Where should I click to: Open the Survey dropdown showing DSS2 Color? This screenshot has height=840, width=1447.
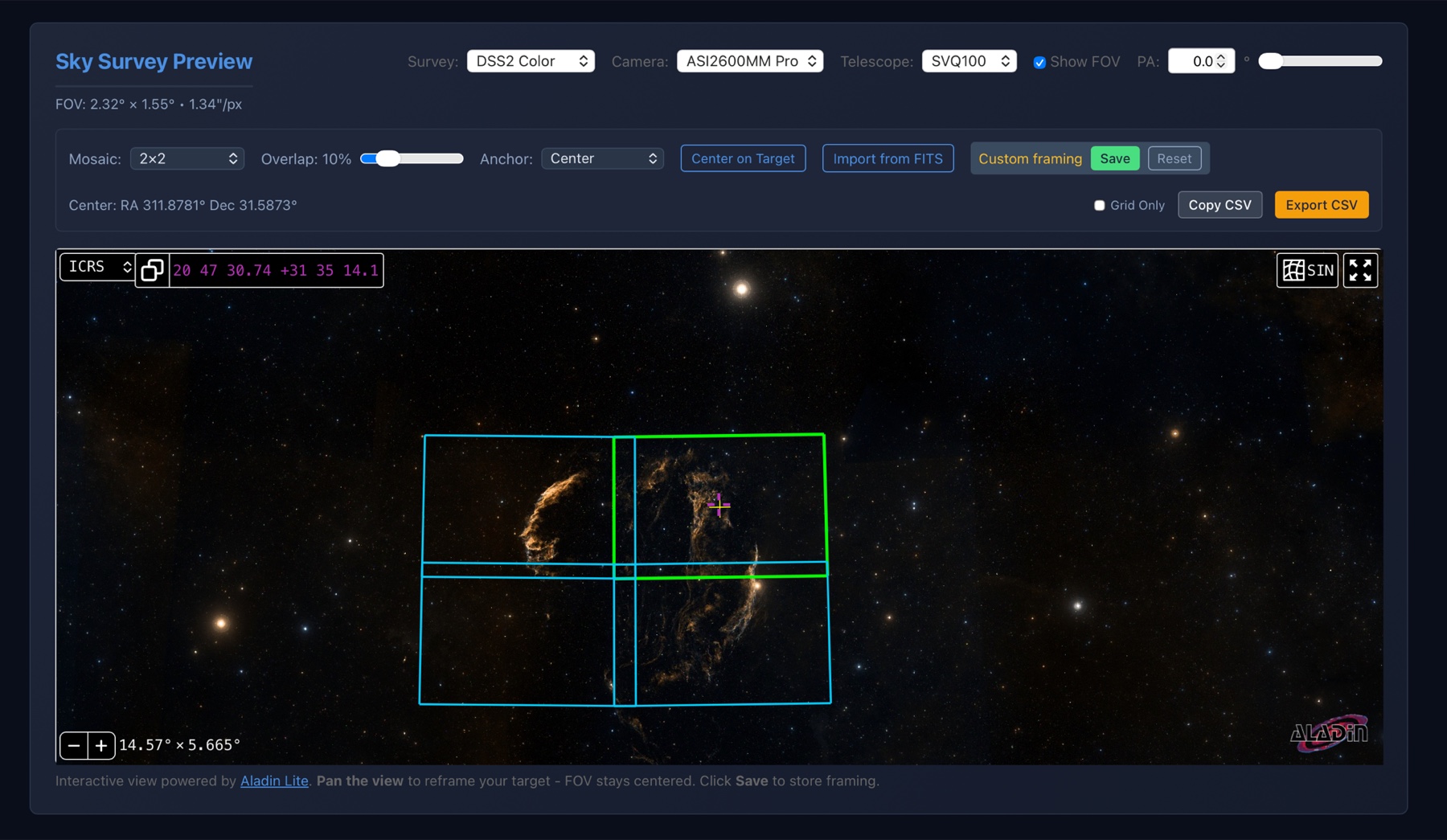tap(531, 61)
